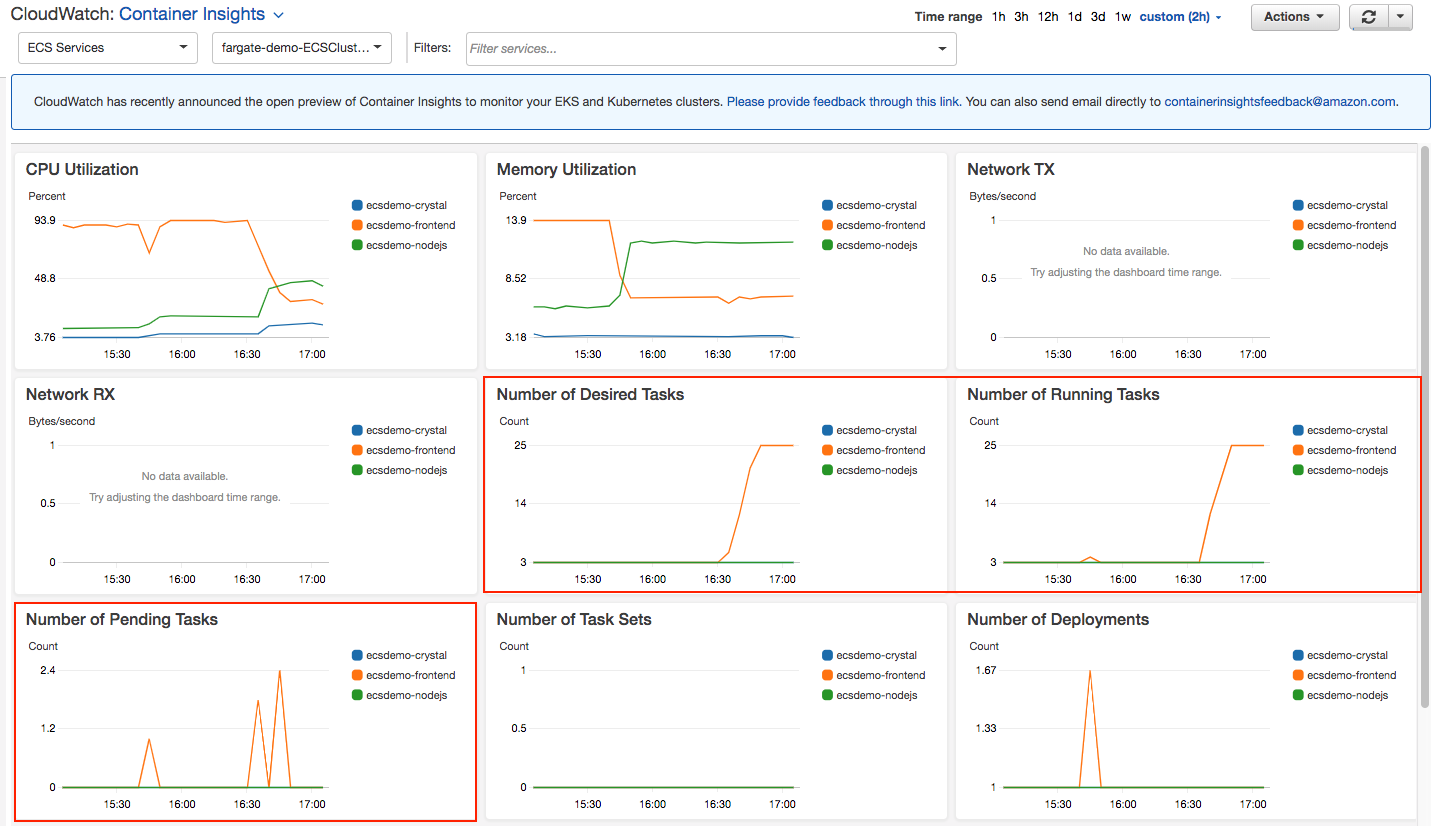Open the ECS Services dropdown

pyautogui.click(x=107, y=47)
